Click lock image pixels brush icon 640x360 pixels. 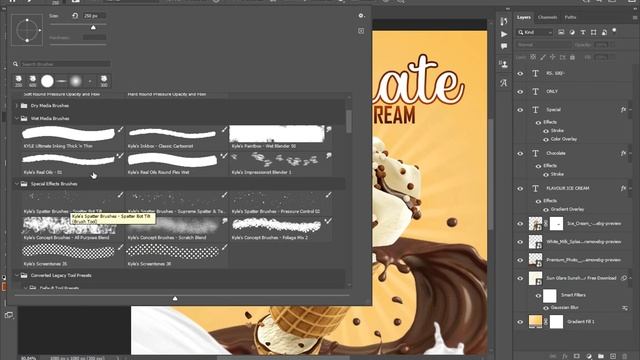(x=543, y=58)
